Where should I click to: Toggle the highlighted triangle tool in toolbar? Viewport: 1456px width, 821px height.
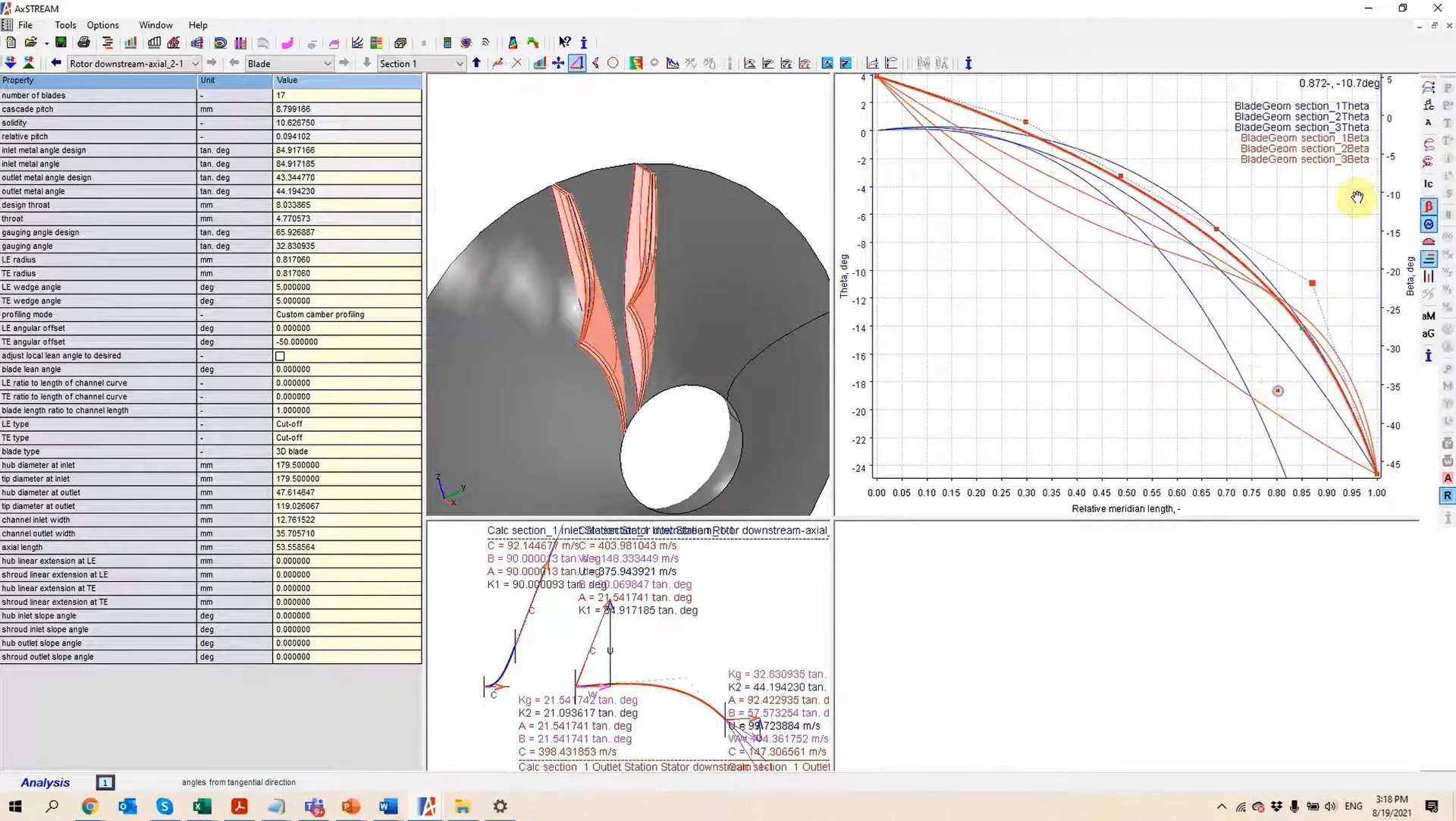(577, 64)
